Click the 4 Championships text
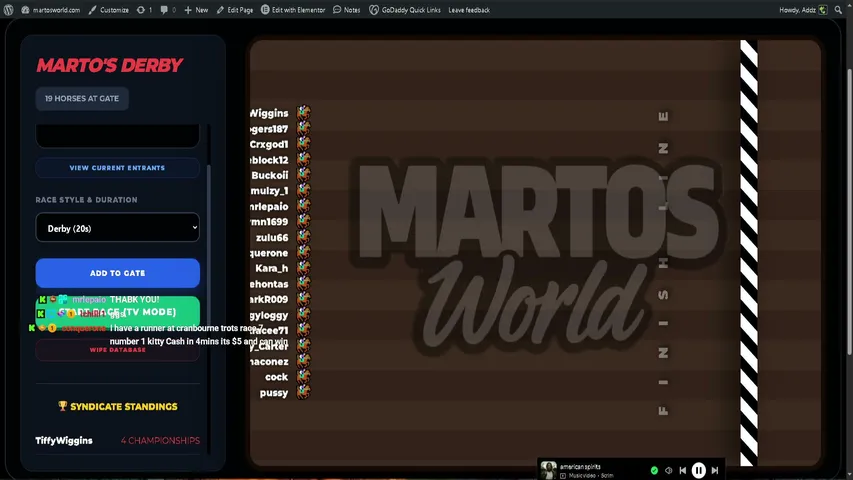Screen dimensions: 853x480 click(x=160, y=440)
